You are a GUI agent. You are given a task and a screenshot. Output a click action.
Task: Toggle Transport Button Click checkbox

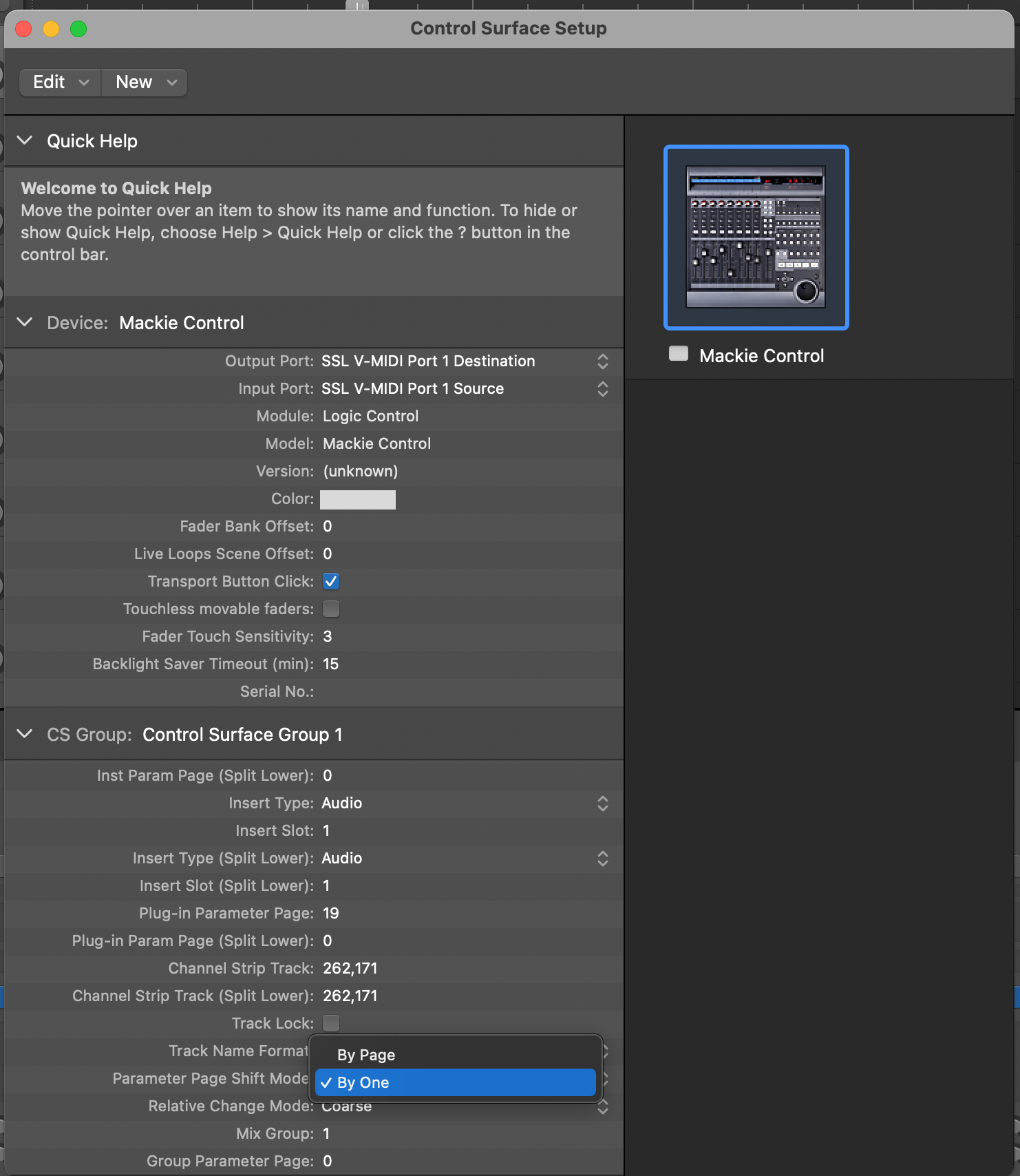click(331, 581)
